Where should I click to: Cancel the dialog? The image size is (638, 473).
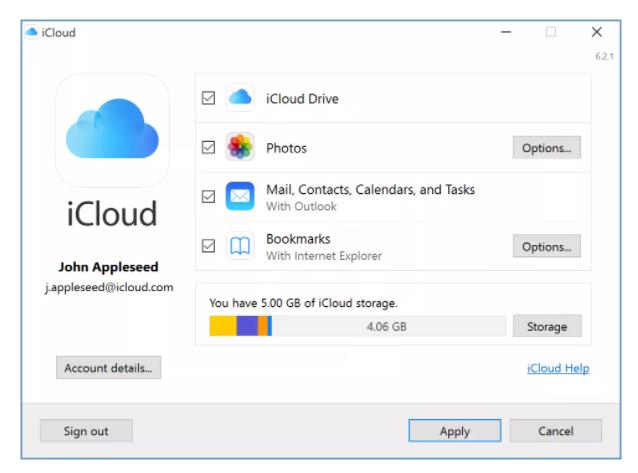555,431
